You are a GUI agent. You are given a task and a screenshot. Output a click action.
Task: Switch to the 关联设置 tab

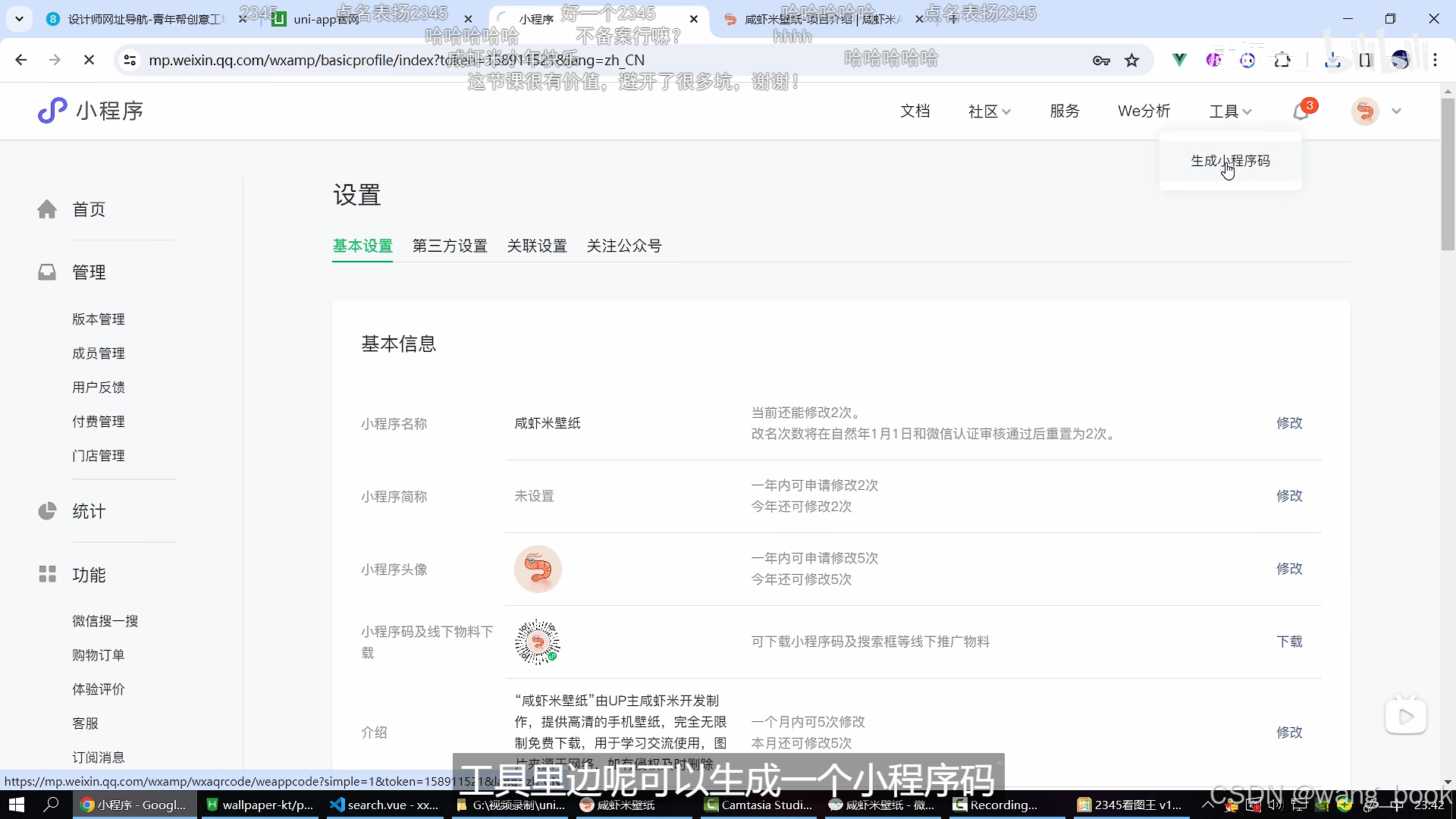coord(537,246)
